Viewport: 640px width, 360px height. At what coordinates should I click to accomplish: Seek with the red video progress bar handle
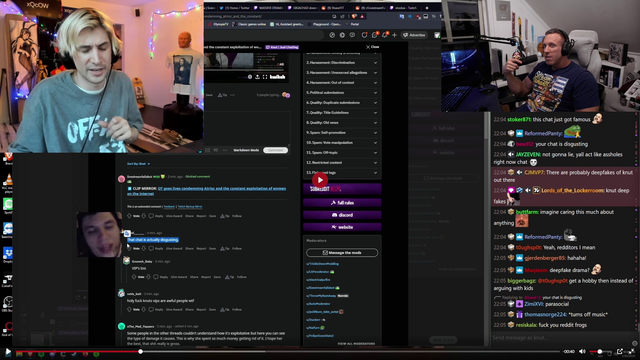click(x=140, y=351)
